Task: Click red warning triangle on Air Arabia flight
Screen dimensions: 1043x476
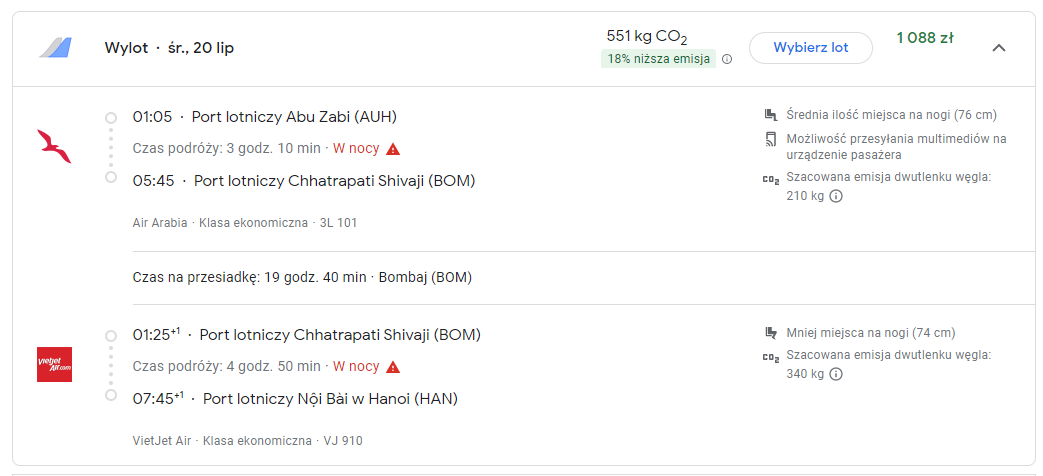Action: coord(393,149)
